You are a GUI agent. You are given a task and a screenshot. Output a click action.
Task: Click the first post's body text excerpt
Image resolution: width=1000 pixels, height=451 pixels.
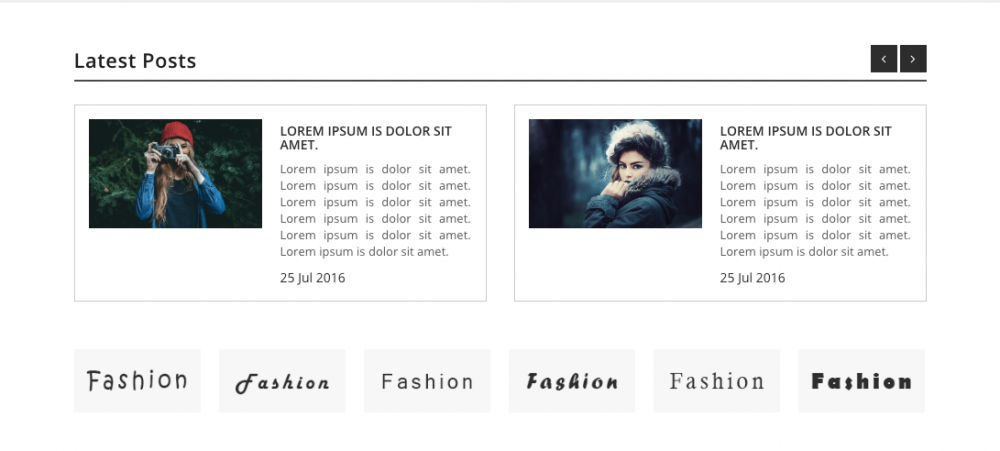[375, 211]
